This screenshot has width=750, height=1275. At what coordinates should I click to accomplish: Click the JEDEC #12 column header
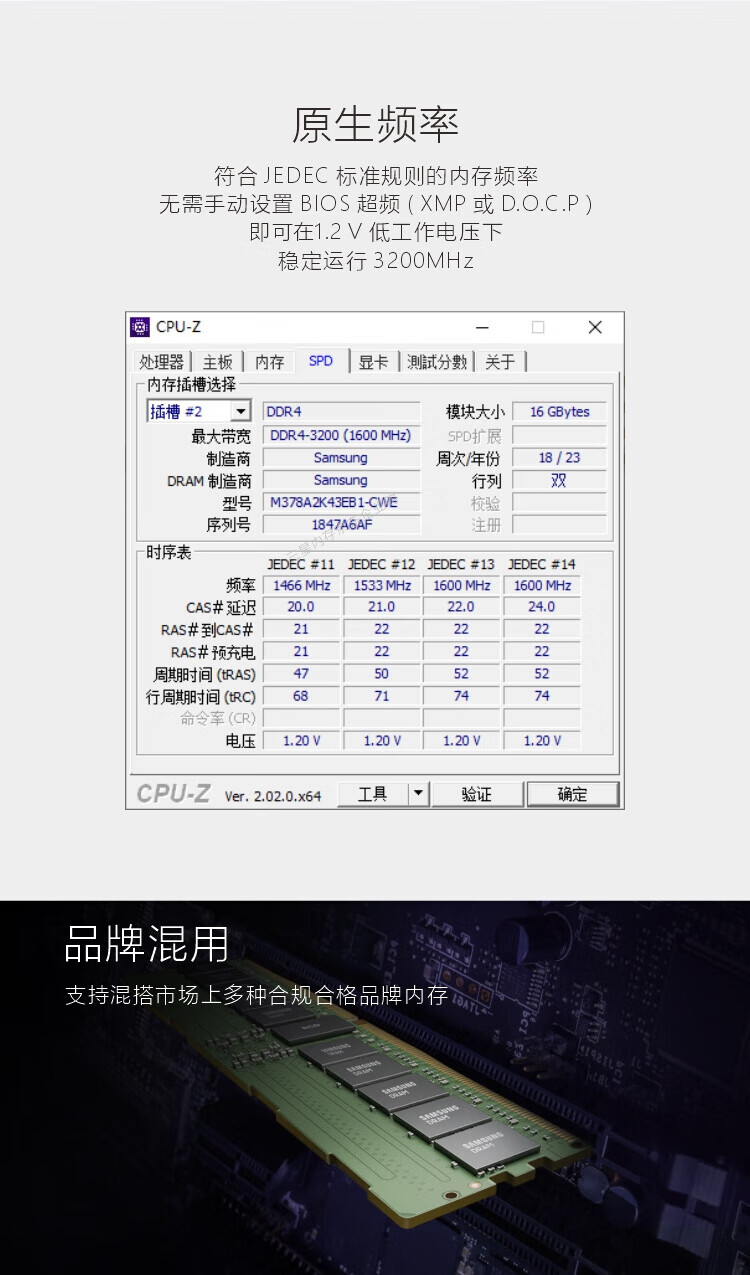(x=381, y=564)
